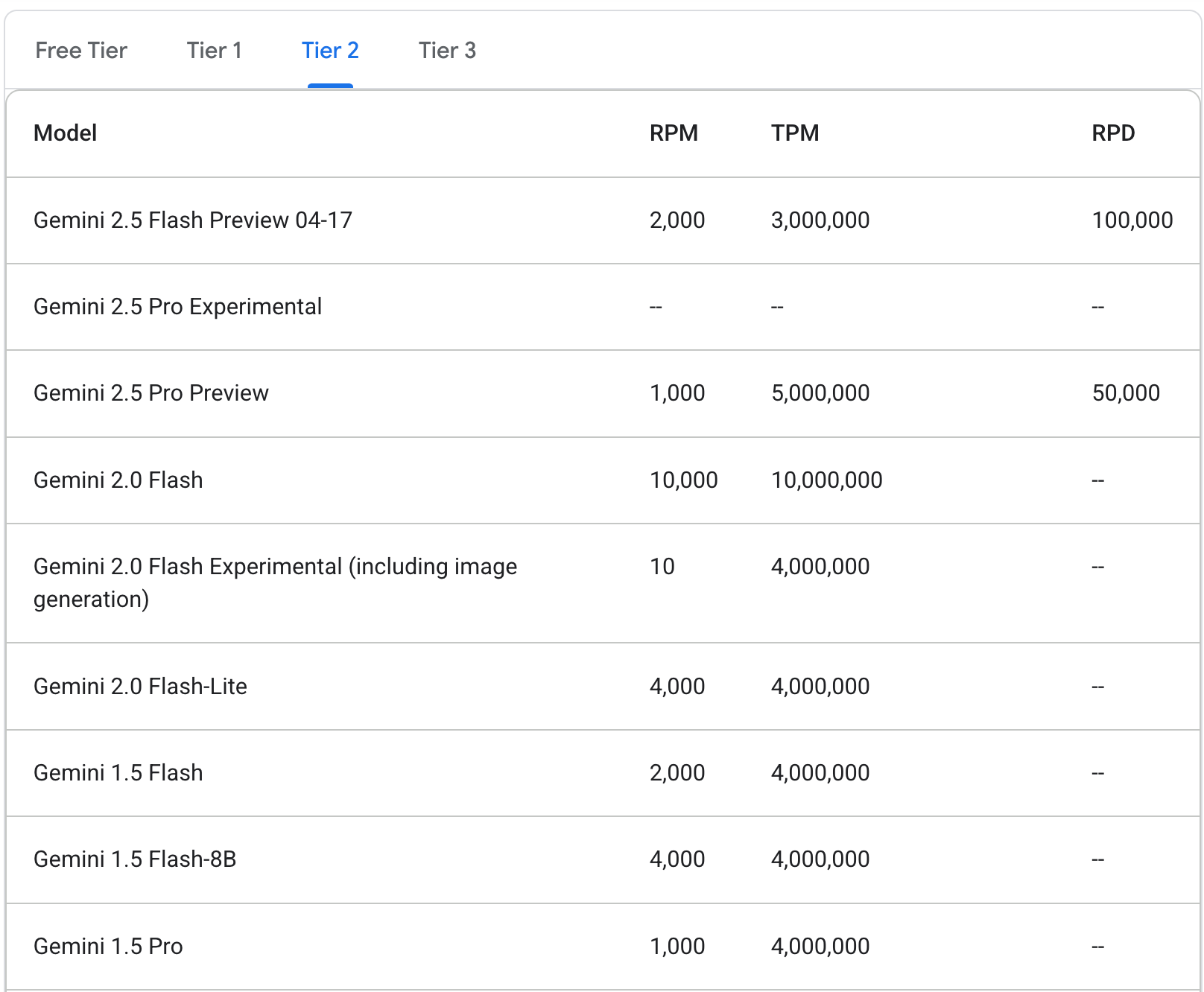Click the Gemini 1.5 Pro model name

click(x=108, y=947)
